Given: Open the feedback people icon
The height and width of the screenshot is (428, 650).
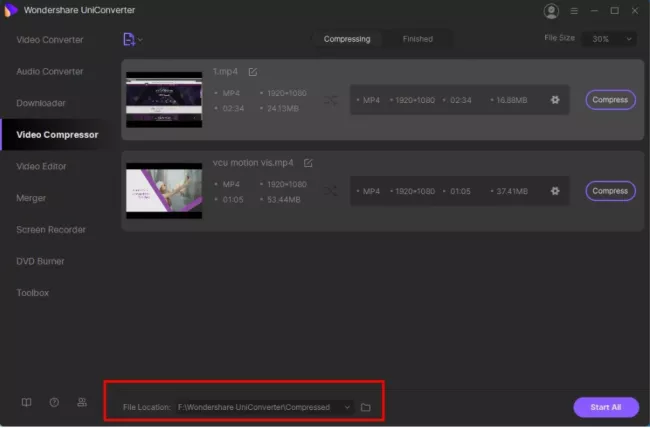Looking at the screenshot, I should pyautogui.click(x=82, y=402).
